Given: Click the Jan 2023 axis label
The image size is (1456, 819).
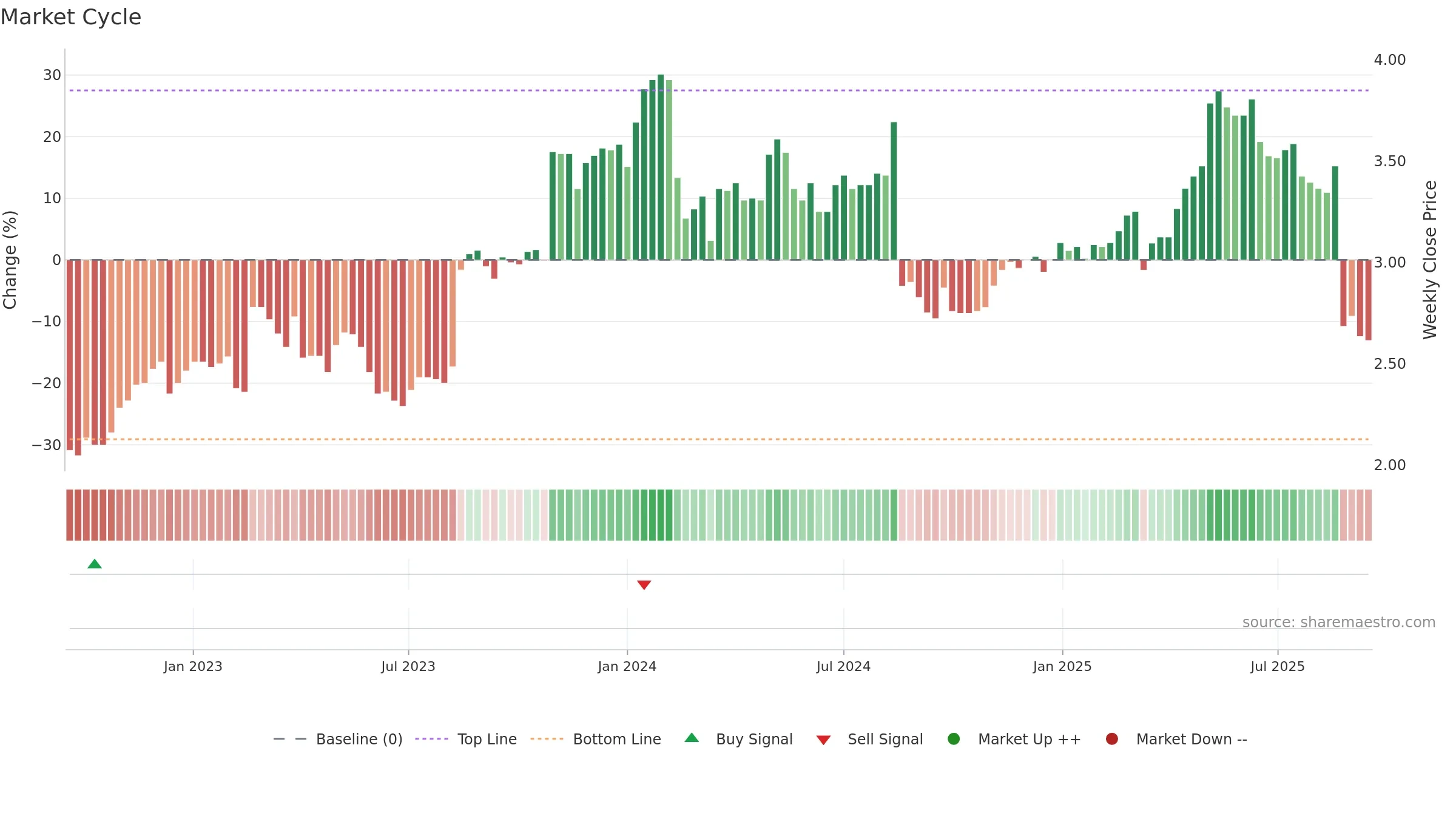Looking at the screenshot, I should point(193,667).
